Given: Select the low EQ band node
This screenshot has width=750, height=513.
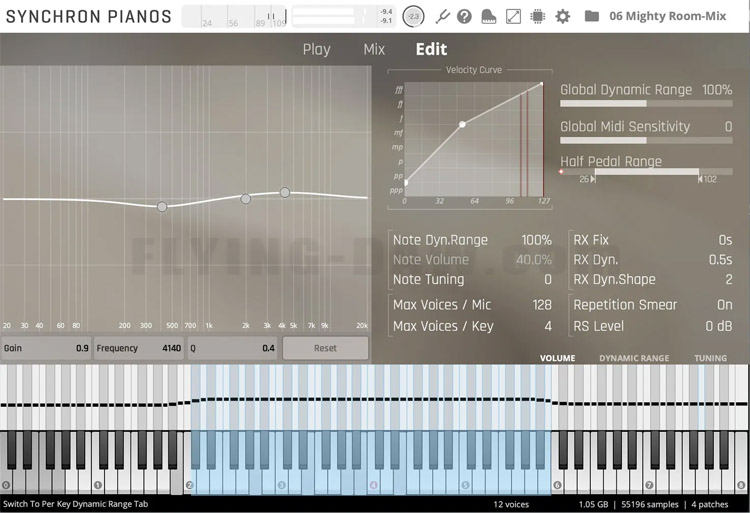Looking at the screenshot, I should pos(162,207).
